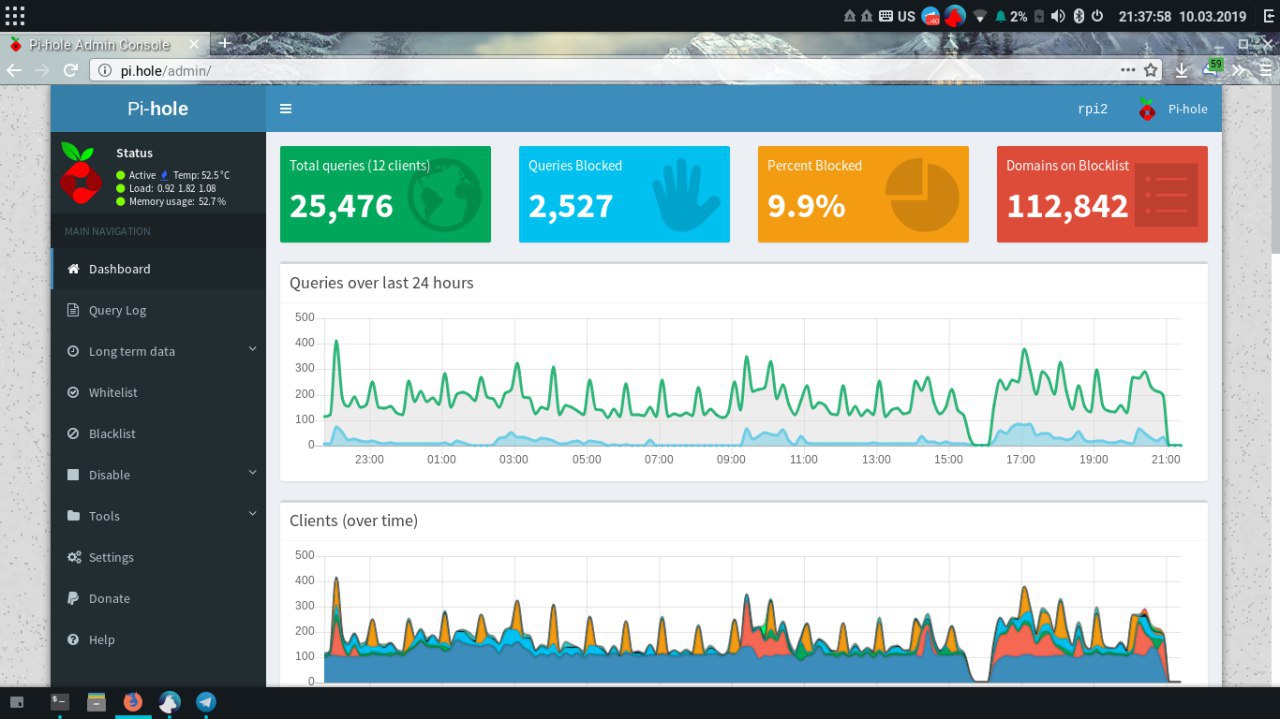Click the Query Log file icon
Image resolution: width=1280 pixels, height=719 pixels.
(73, 310)
